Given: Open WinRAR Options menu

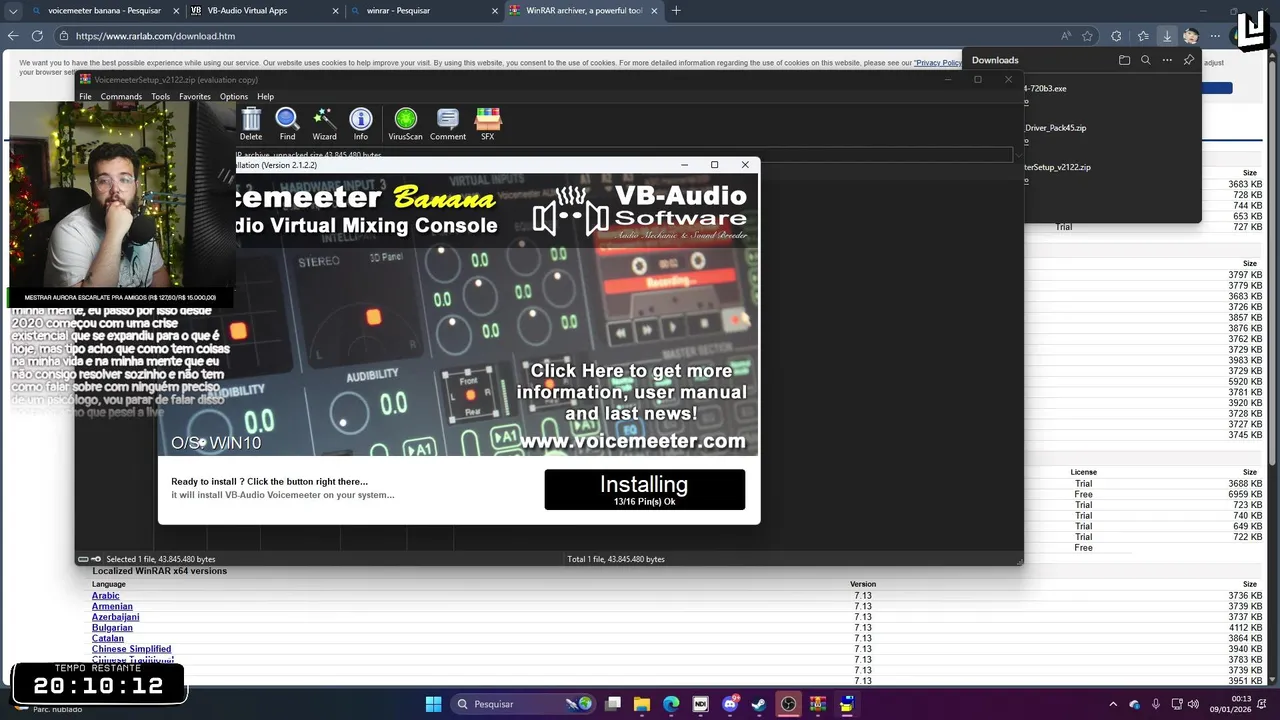Looking at the screenshot, I should [x=234, y=97].
